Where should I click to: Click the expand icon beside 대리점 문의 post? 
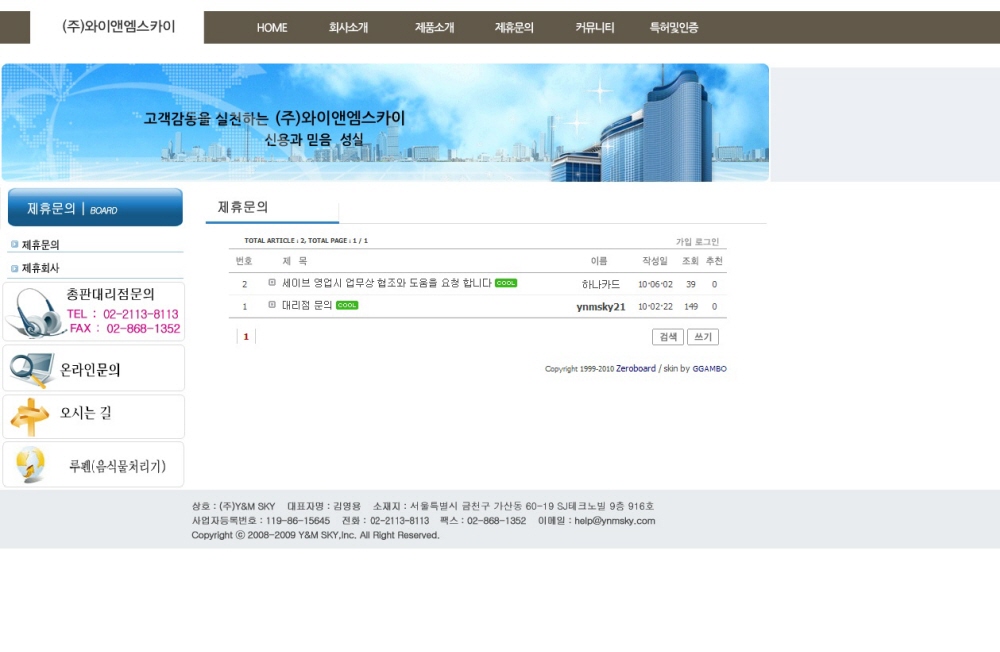click(272, 305)
